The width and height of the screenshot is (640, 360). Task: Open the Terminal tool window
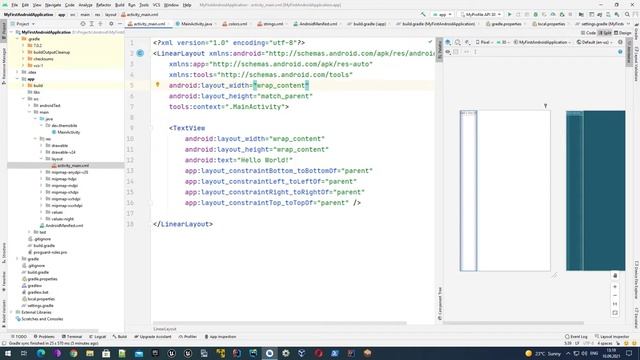tap(72, 337)
